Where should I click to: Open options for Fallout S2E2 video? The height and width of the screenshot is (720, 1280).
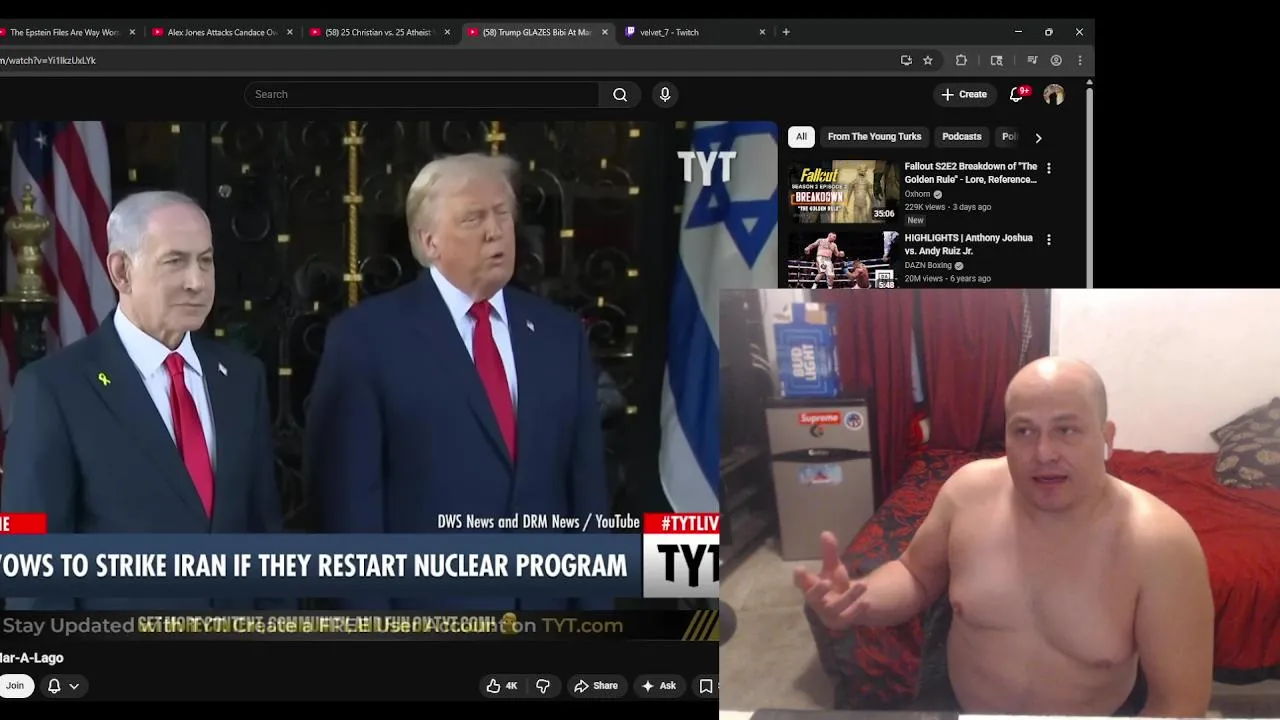(x=1048, y=168)
